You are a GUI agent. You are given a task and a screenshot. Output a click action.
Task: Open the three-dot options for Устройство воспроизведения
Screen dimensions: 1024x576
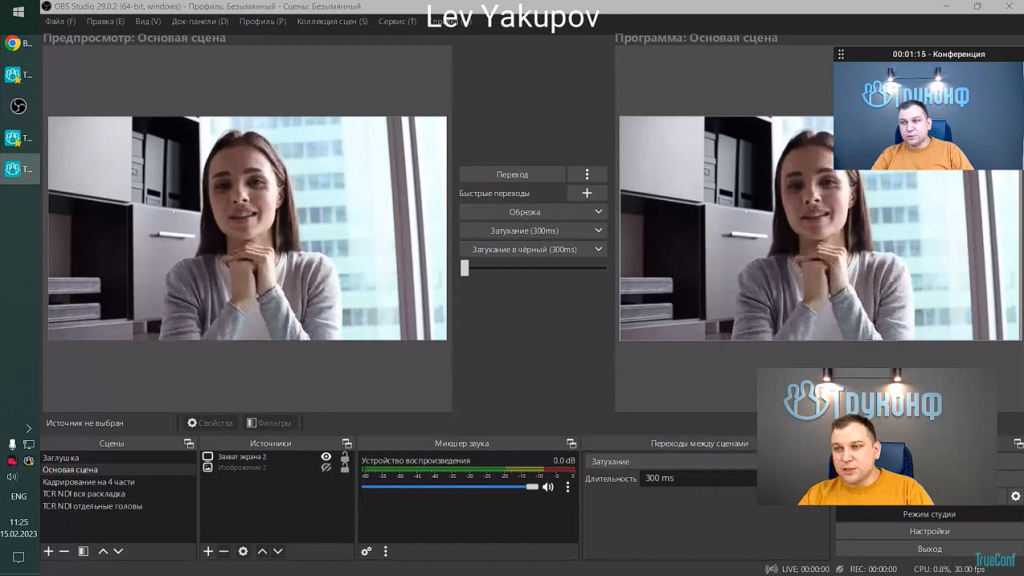click(568, 487)
